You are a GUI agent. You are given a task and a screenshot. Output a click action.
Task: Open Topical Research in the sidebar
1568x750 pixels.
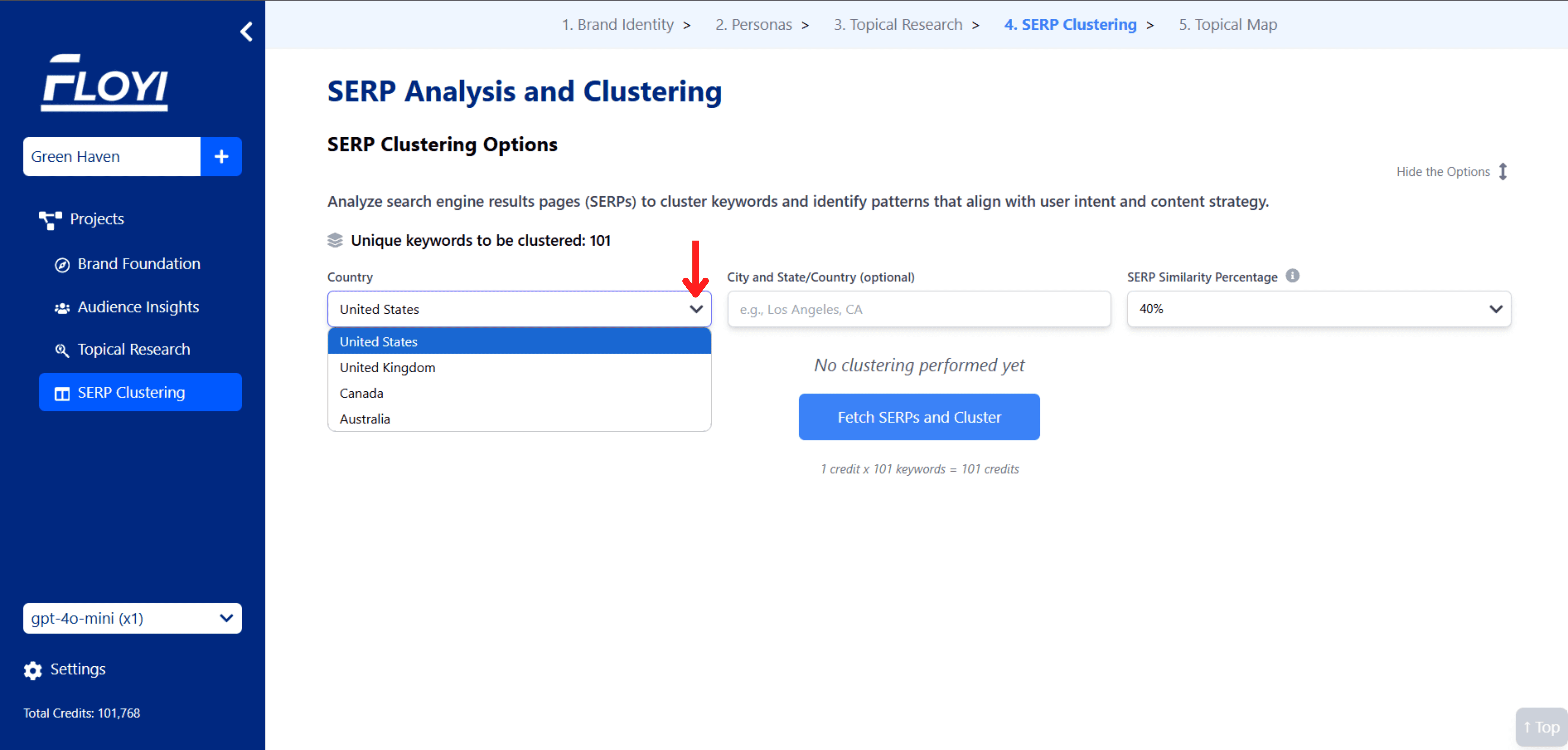coord(134,349)
